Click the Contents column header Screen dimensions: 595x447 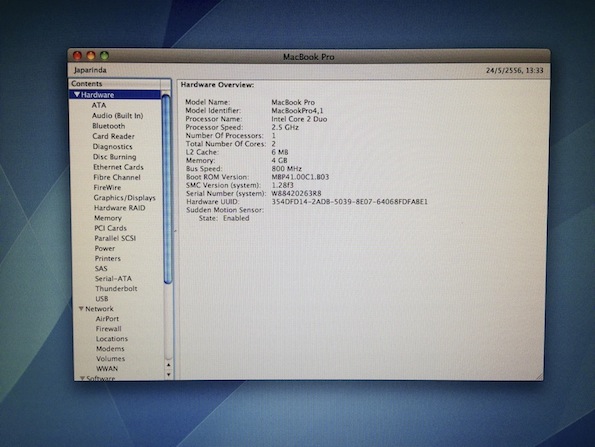(x=115, y=83)
